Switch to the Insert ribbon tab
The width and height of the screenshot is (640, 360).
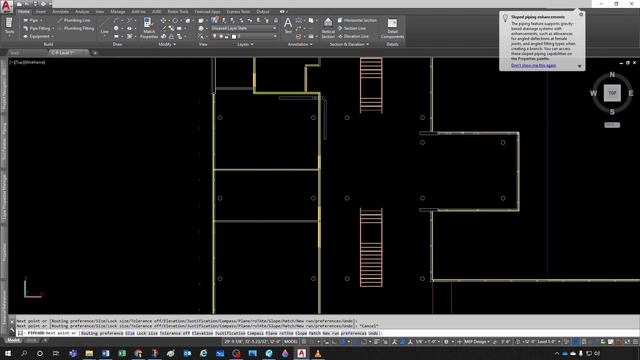[x=41, y=11]
